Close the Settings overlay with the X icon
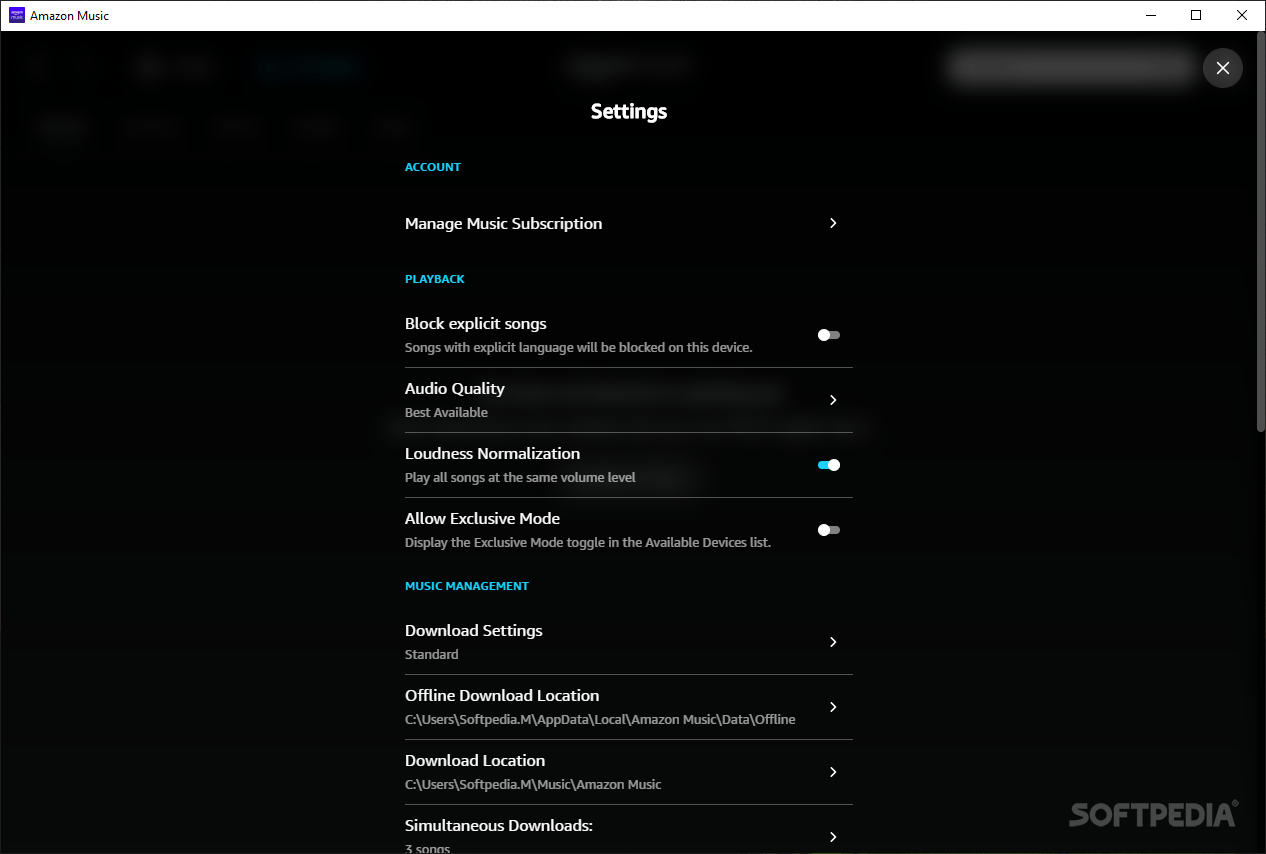Image resolution: width=1266 pixels, height=854 pixels. [1222, 68]
